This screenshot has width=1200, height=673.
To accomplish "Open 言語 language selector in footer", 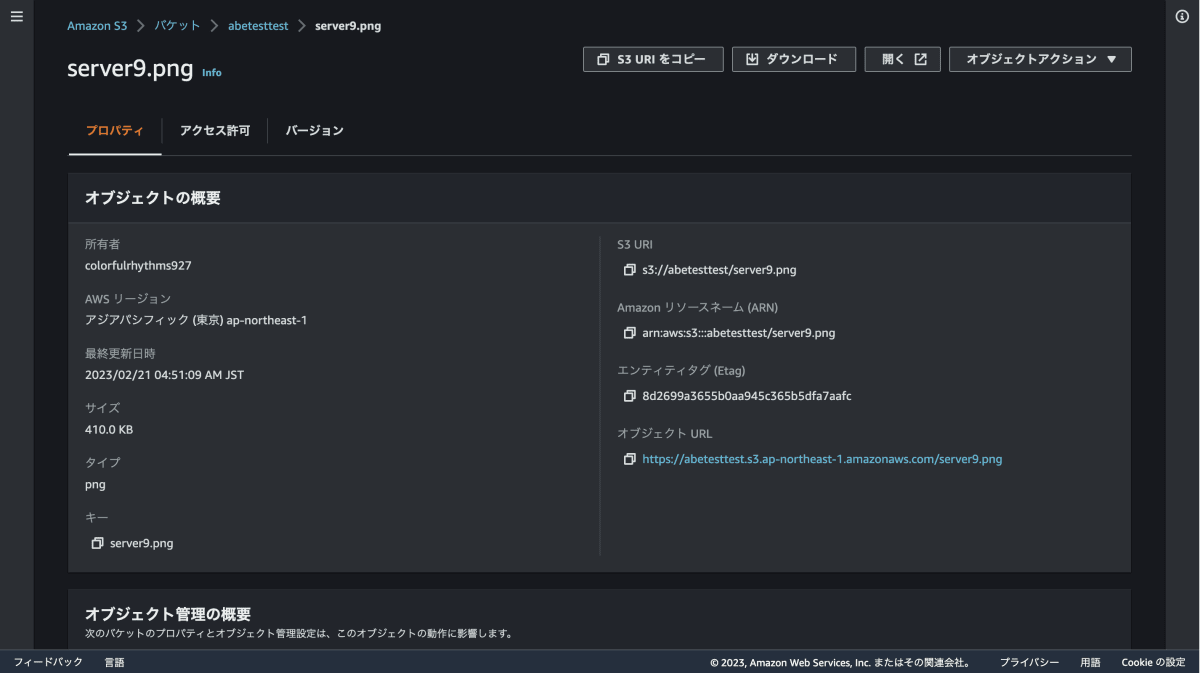I will 115,662.
